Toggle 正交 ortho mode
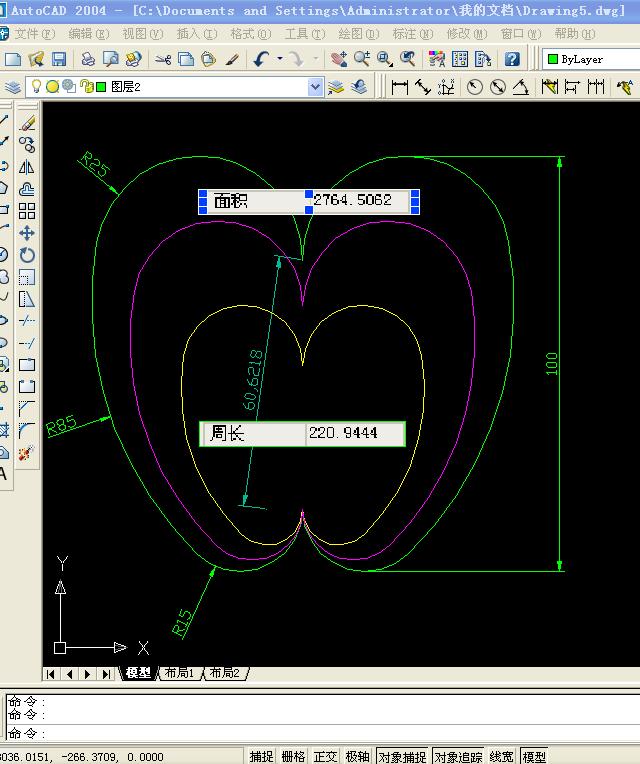This screenshot has height=764, width=640. point(325,756)
